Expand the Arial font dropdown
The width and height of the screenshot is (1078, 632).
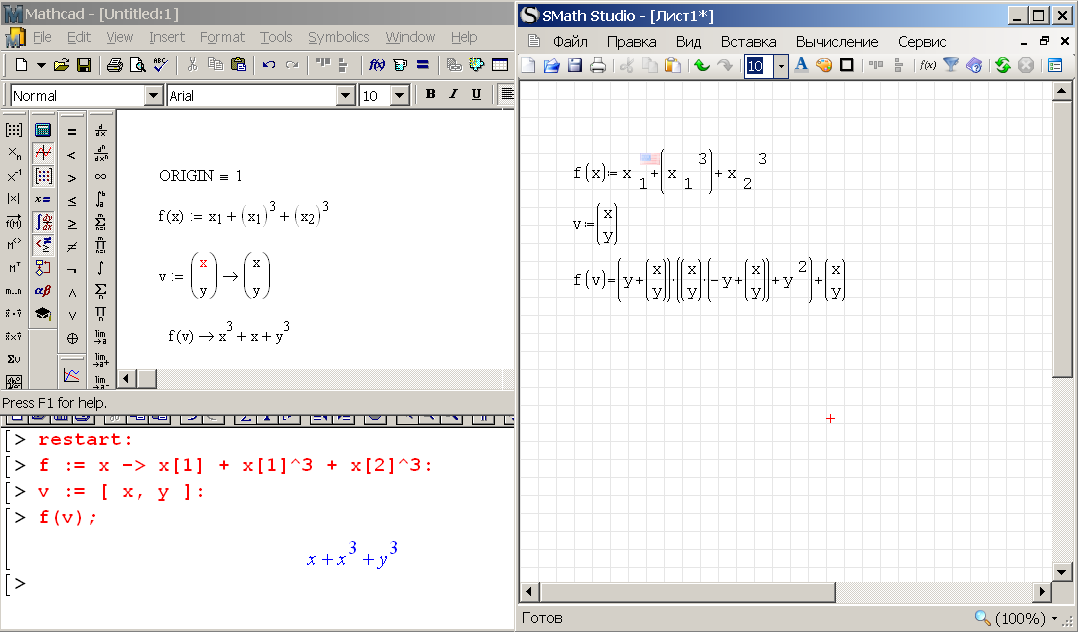347,96
